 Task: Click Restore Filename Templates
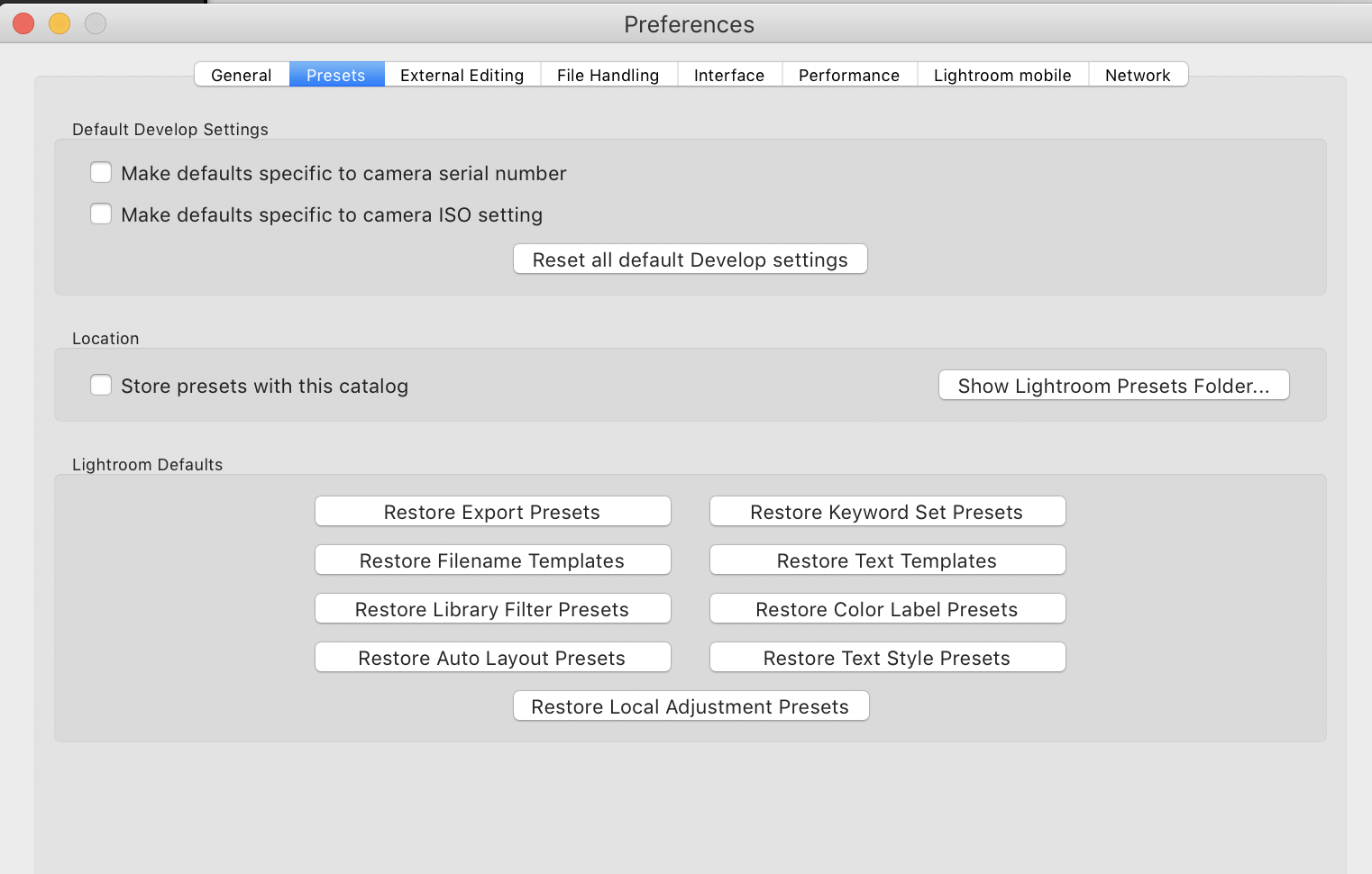[493, 560]
